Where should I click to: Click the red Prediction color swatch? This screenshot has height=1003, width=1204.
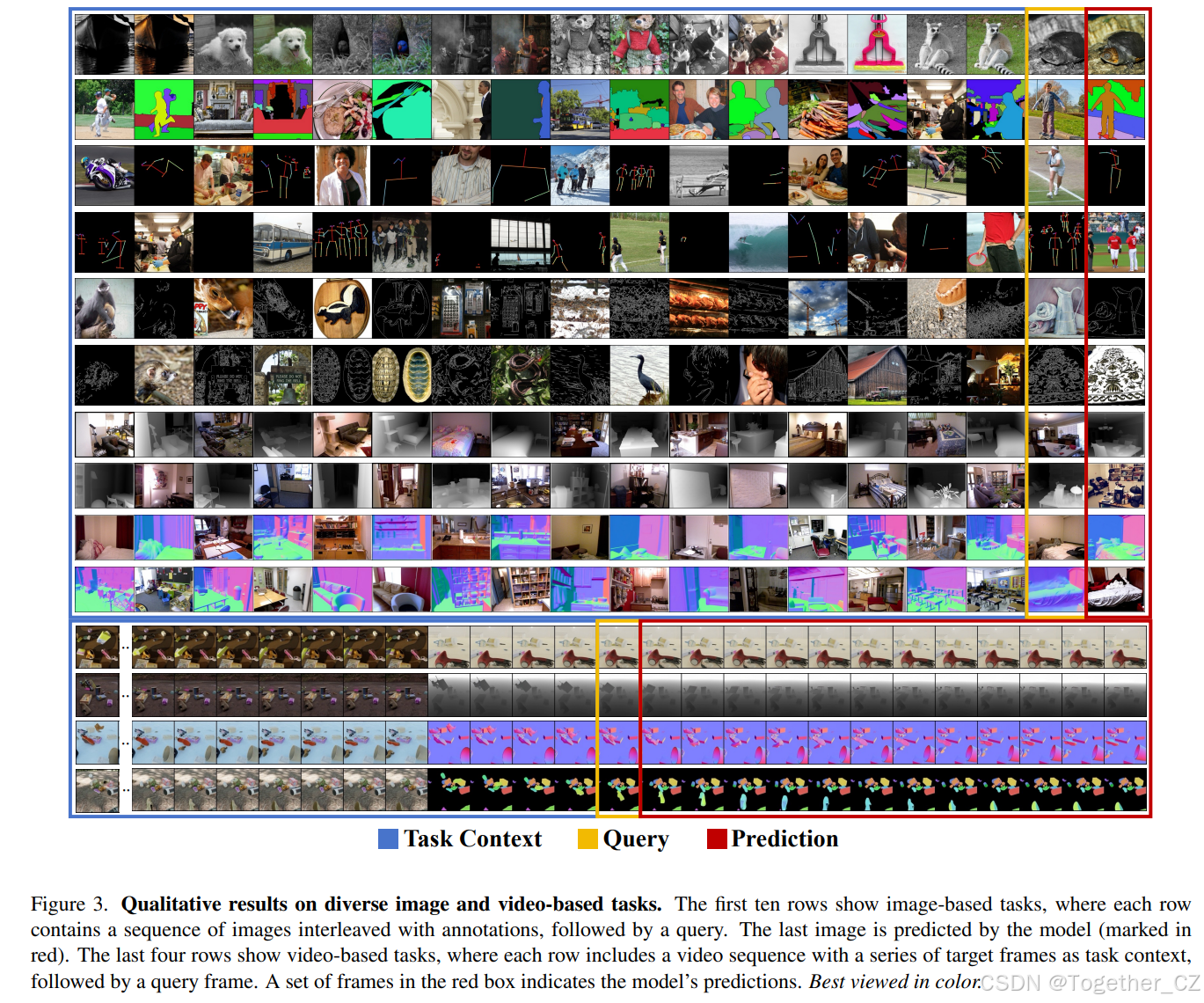coord(716,838)
